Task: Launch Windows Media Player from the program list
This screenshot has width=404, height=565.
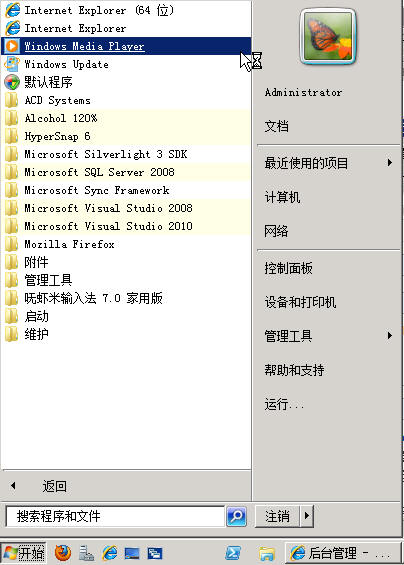Action: point(126,46)
